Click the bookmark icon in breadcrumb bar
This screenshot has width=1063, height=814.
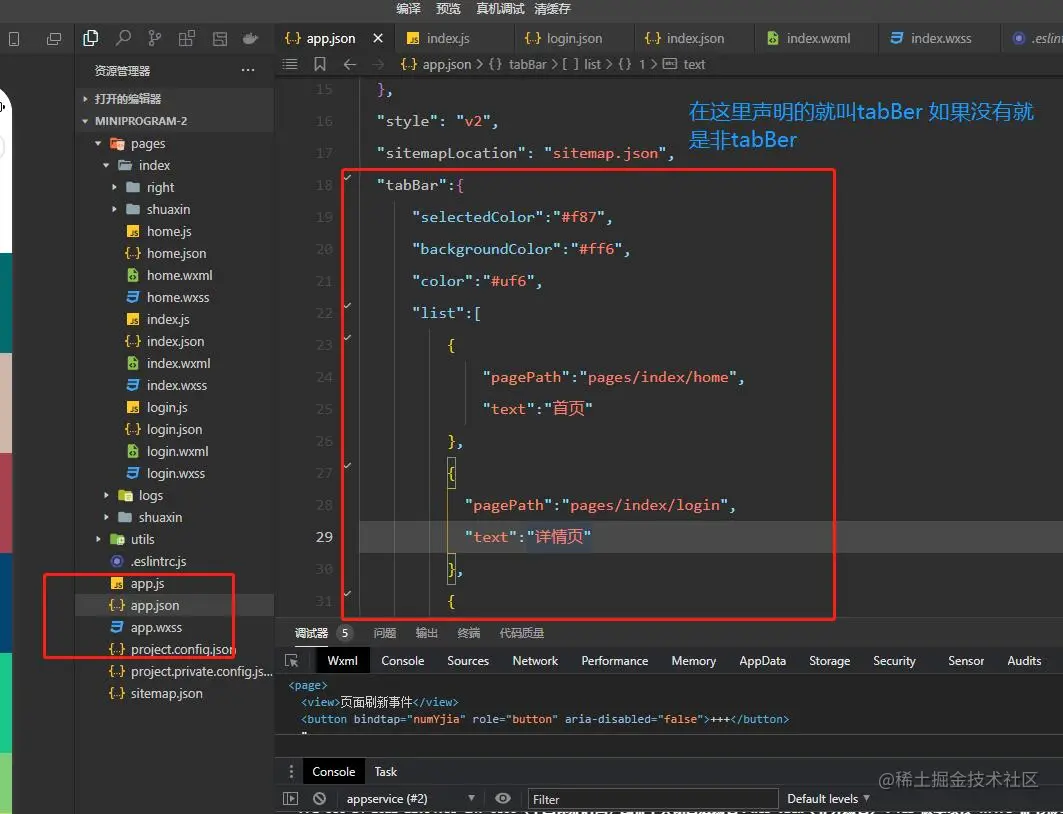[x=320, y=64]
